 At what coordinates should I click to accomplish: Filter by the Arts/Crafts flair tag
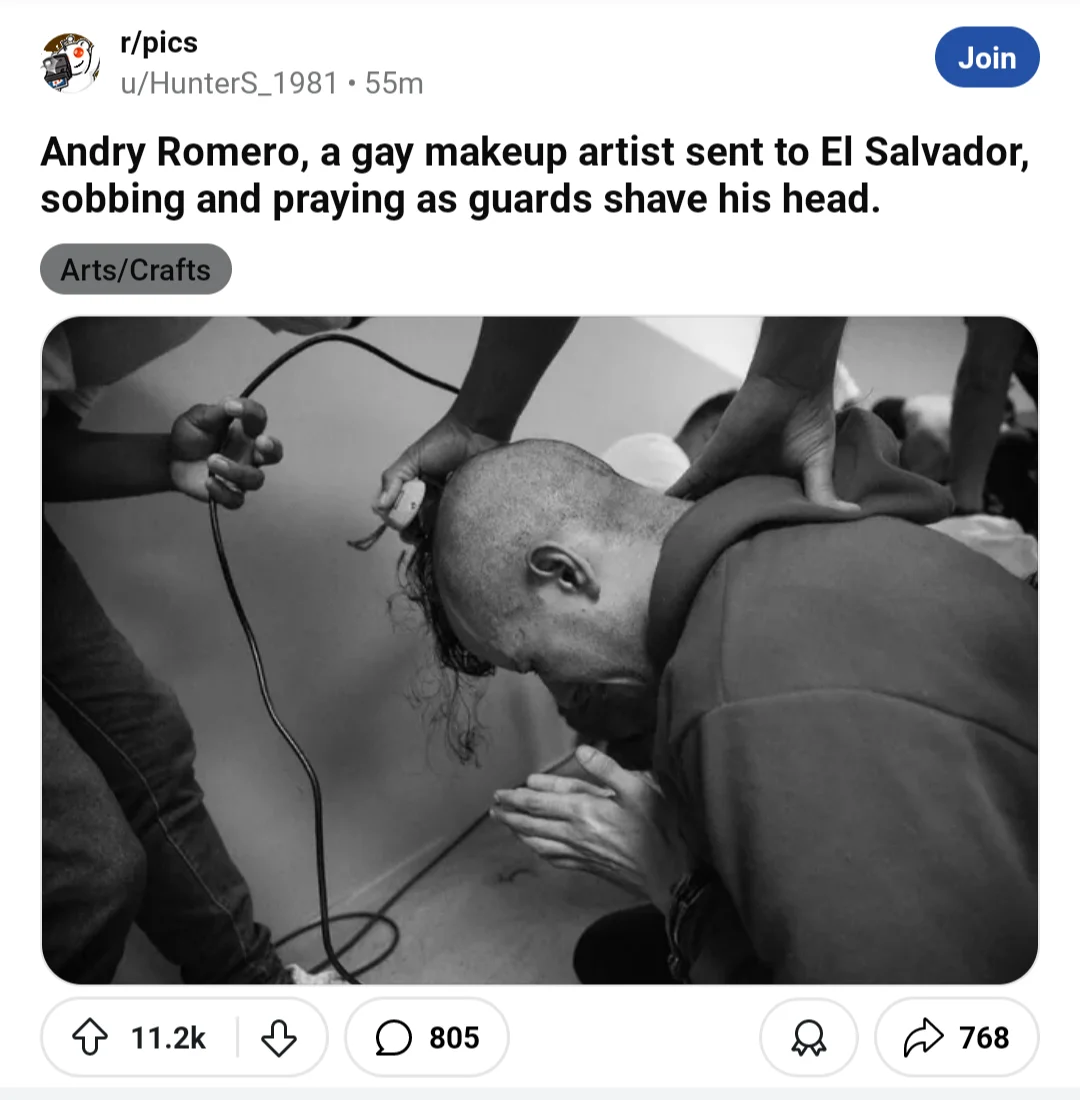click(135, 269)
